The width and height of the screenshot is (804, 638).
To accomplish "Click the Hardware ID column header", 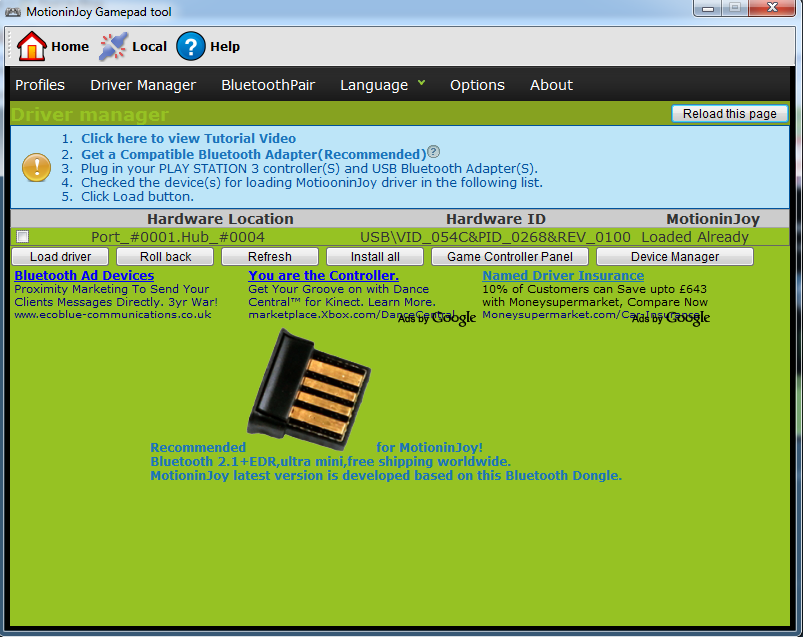I will (x=496, y=219).
